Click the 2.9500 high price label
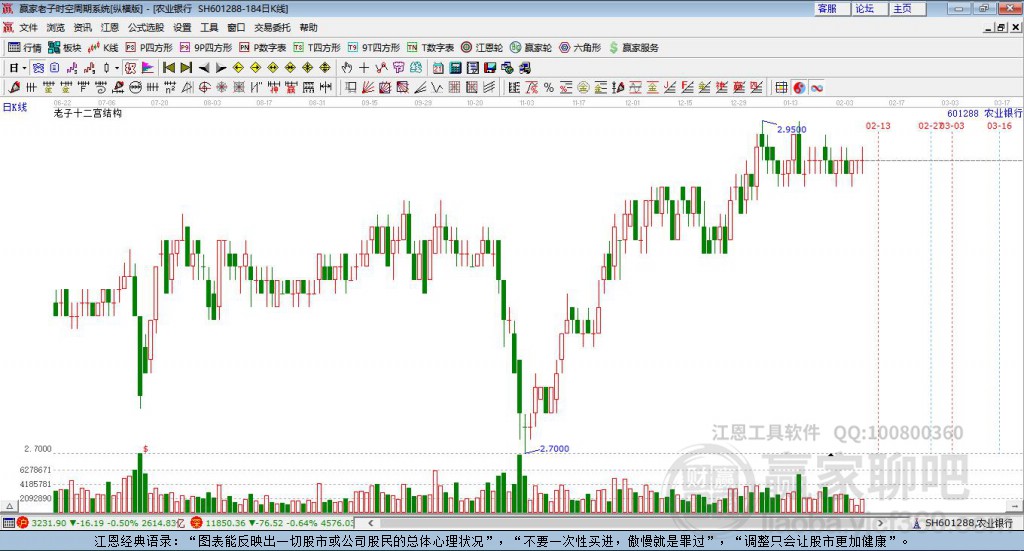 click(x=791, y=130)
